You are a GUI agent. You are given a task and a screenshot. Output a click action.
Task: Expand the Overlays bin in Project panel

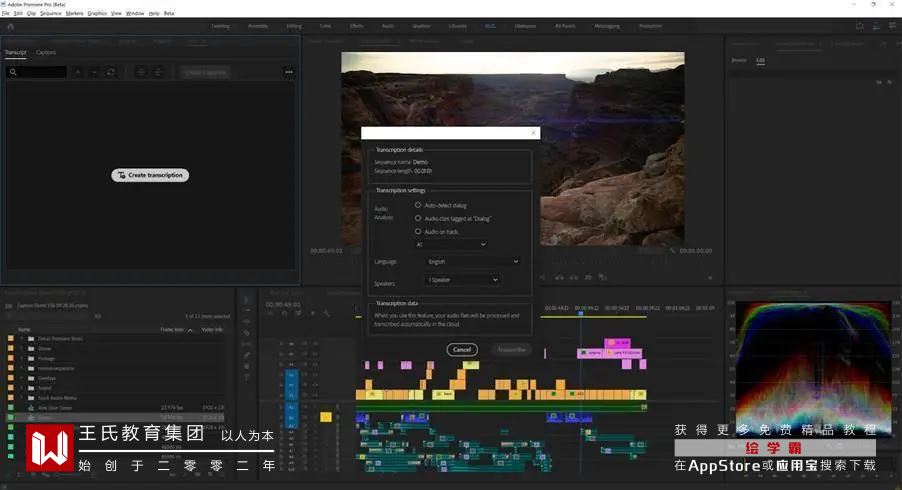click(22, 378)
